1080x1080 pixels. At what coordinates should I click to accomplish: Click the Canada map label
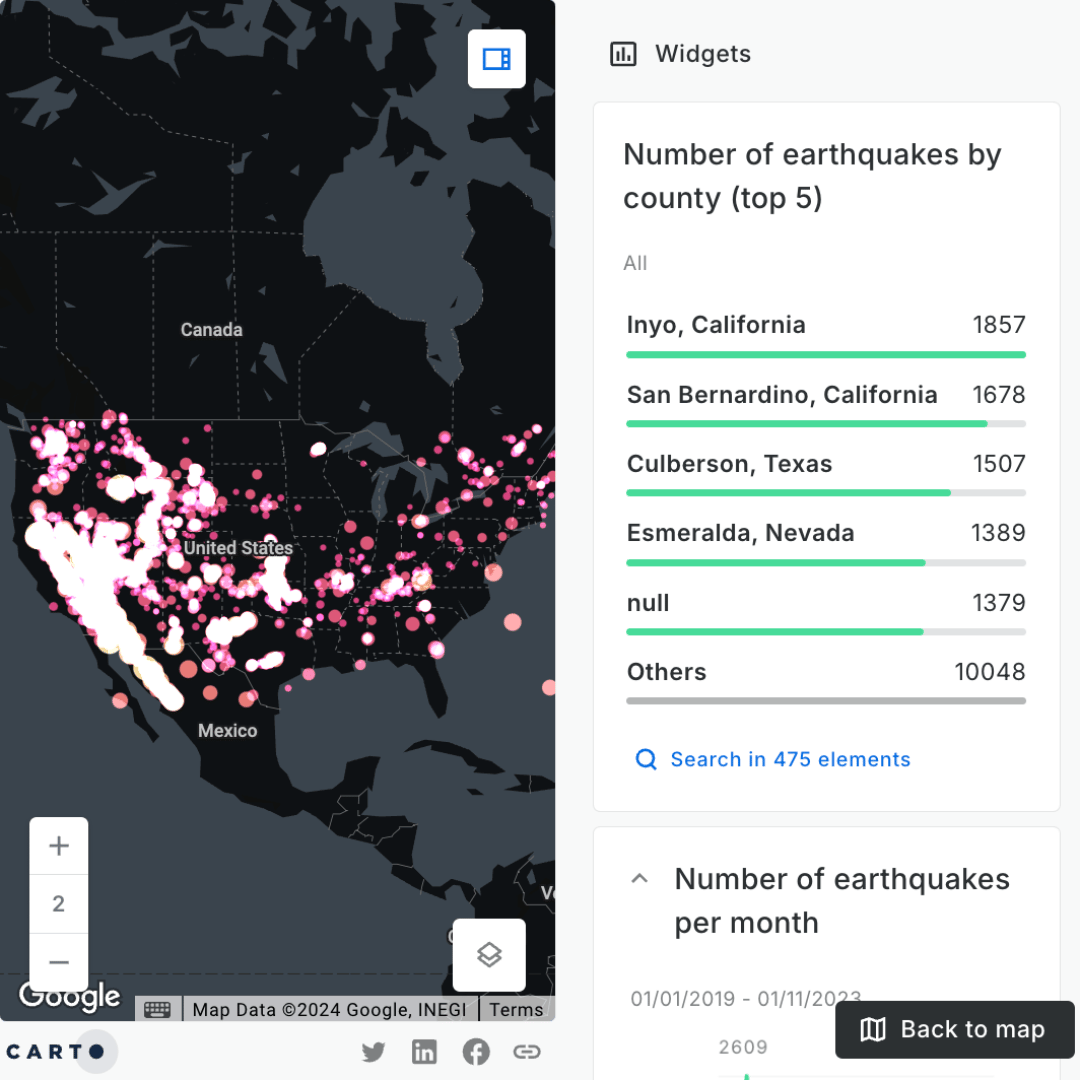[211, 330]
